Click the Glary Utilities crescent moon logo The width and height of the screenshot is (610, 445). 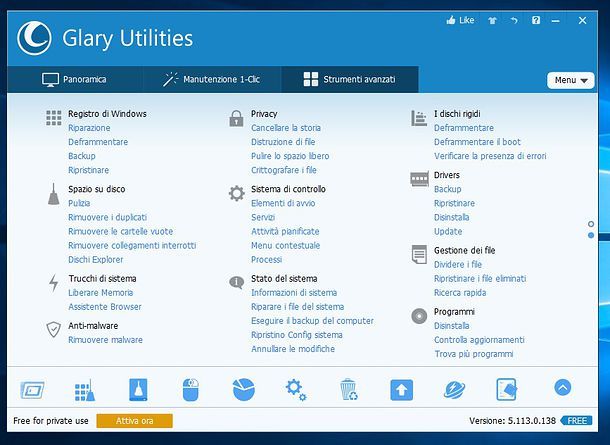click(x=34, y=38)
